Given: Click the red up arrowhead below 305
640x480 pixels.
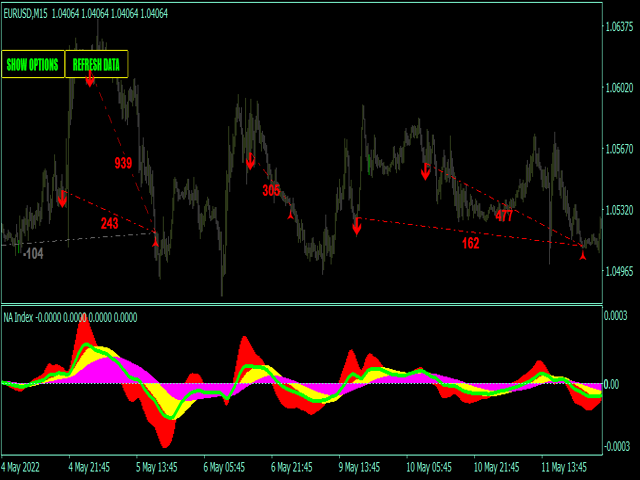Looking at the screenshot, I should 290,215.
